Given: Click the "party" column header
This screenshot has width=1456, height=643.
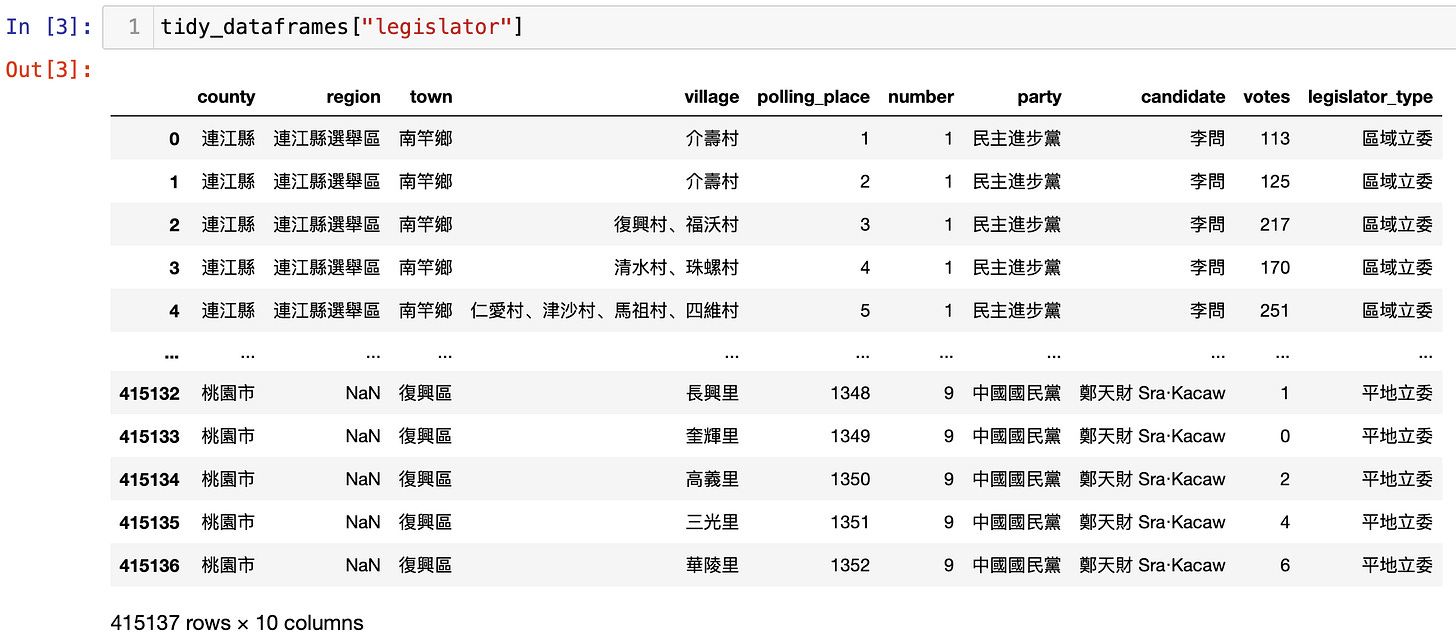Looking at the screenshot, I should click(1039, 97).
